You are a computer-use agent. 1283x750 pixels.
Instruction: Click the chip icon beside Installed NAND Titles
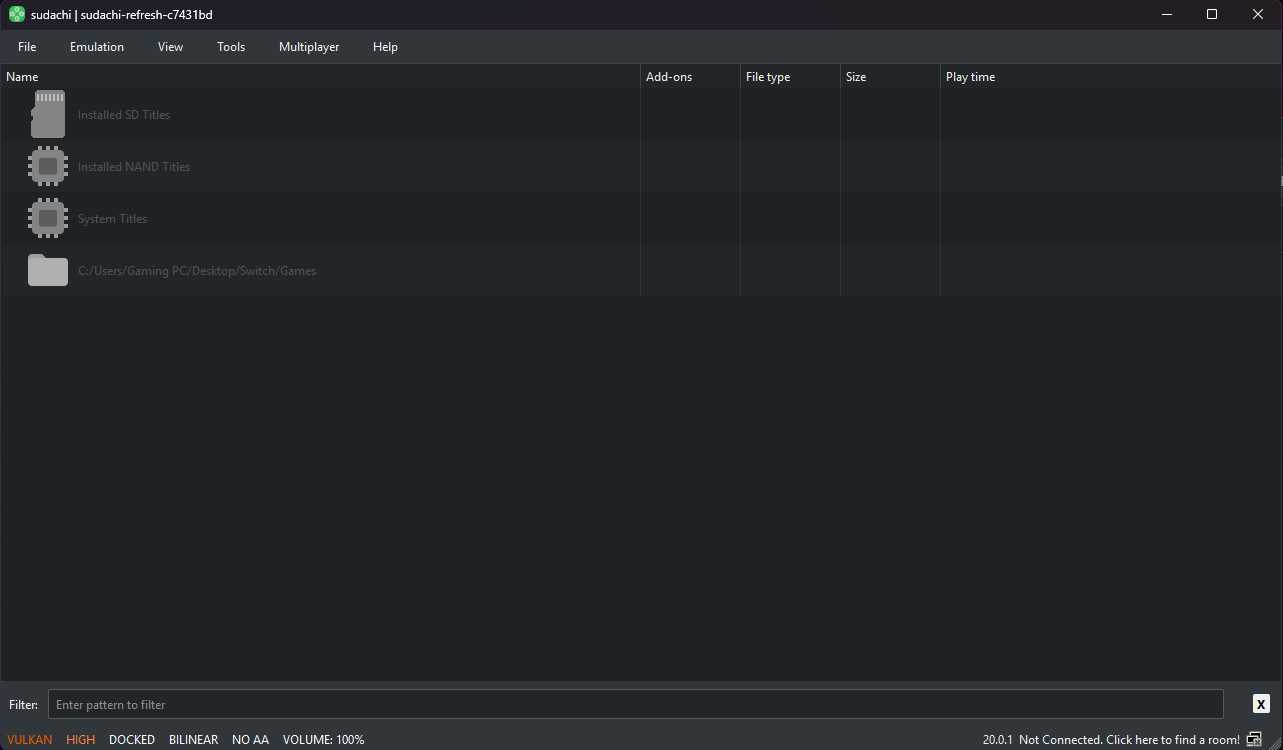click(48, 166)
